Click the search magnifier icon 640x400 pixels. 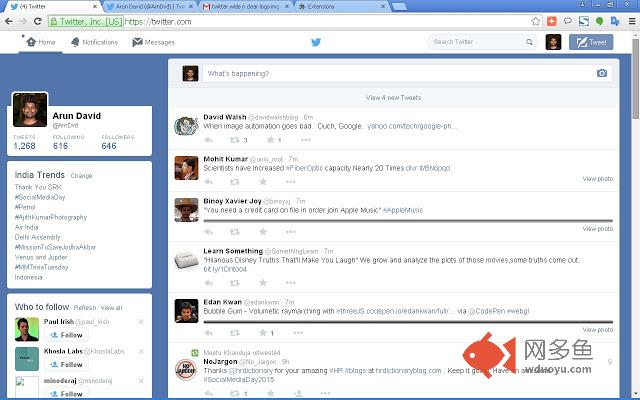tap(529, 42)
